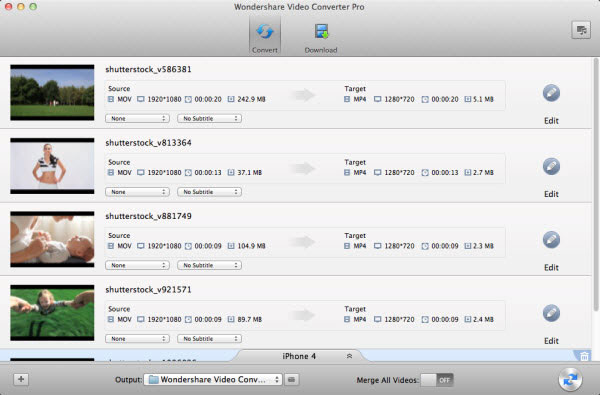Viewport: 600px width, 395px height.
Task: Open the media browser icon at top right
Action: point(581,30)
